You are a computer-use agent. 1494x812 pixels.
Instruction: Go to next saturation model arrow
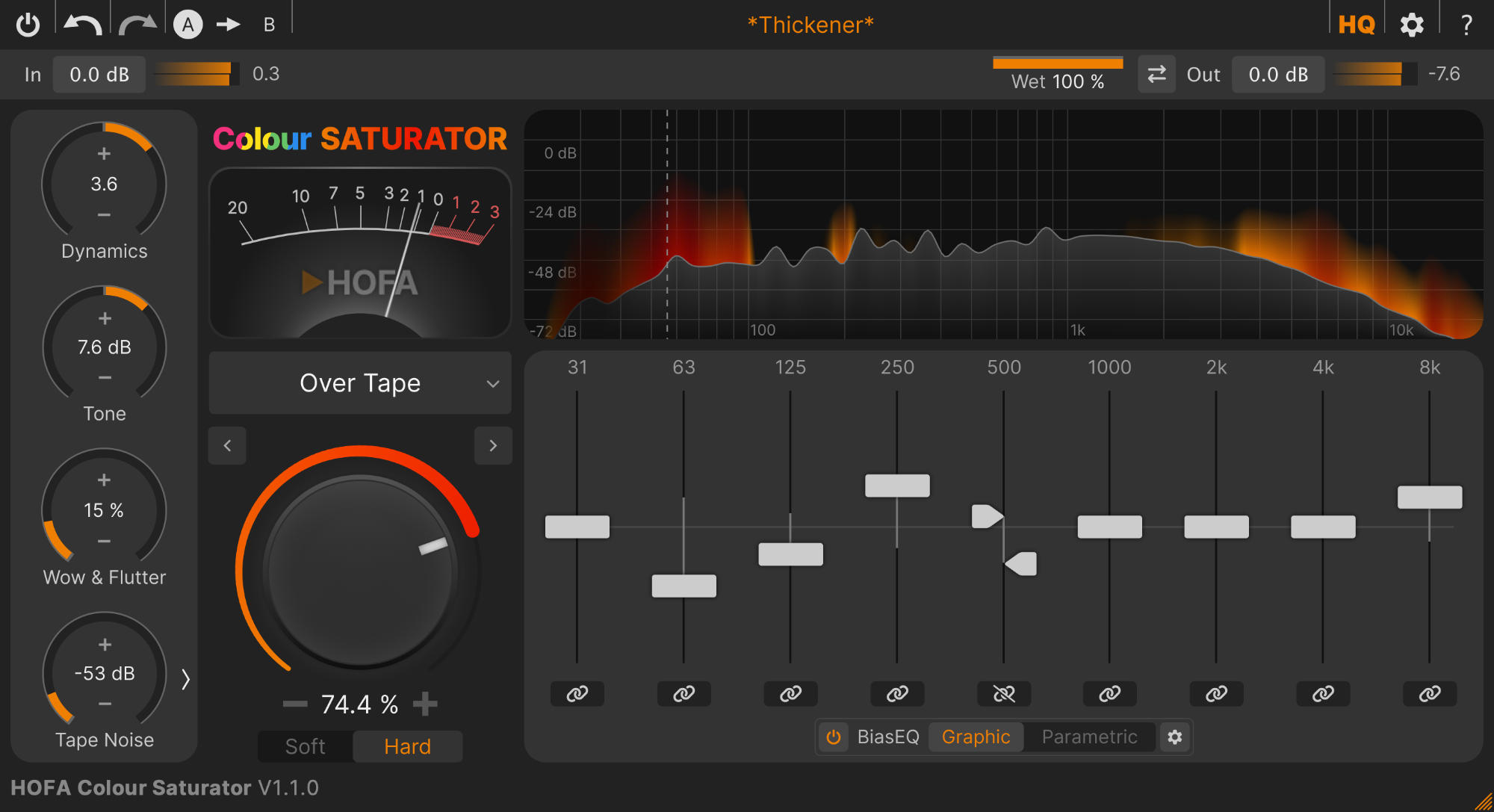click(493, 446)
